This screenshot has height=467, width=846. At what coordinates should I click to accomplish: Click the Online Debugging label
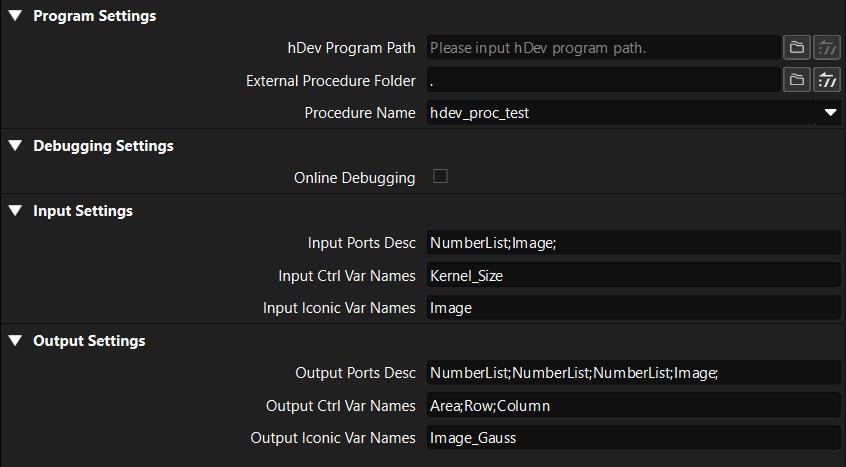click(x=354, y=178)
